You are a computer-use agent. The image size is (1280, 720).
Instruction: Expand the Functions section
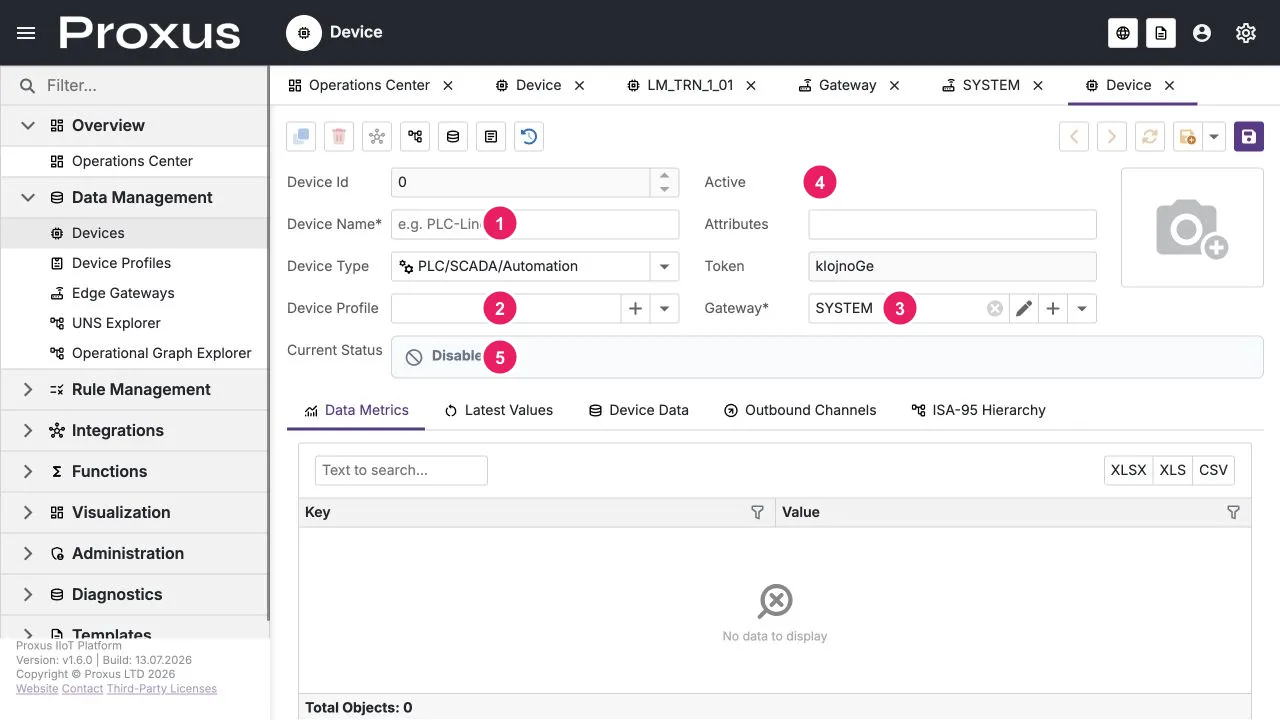tap(28, 472)
